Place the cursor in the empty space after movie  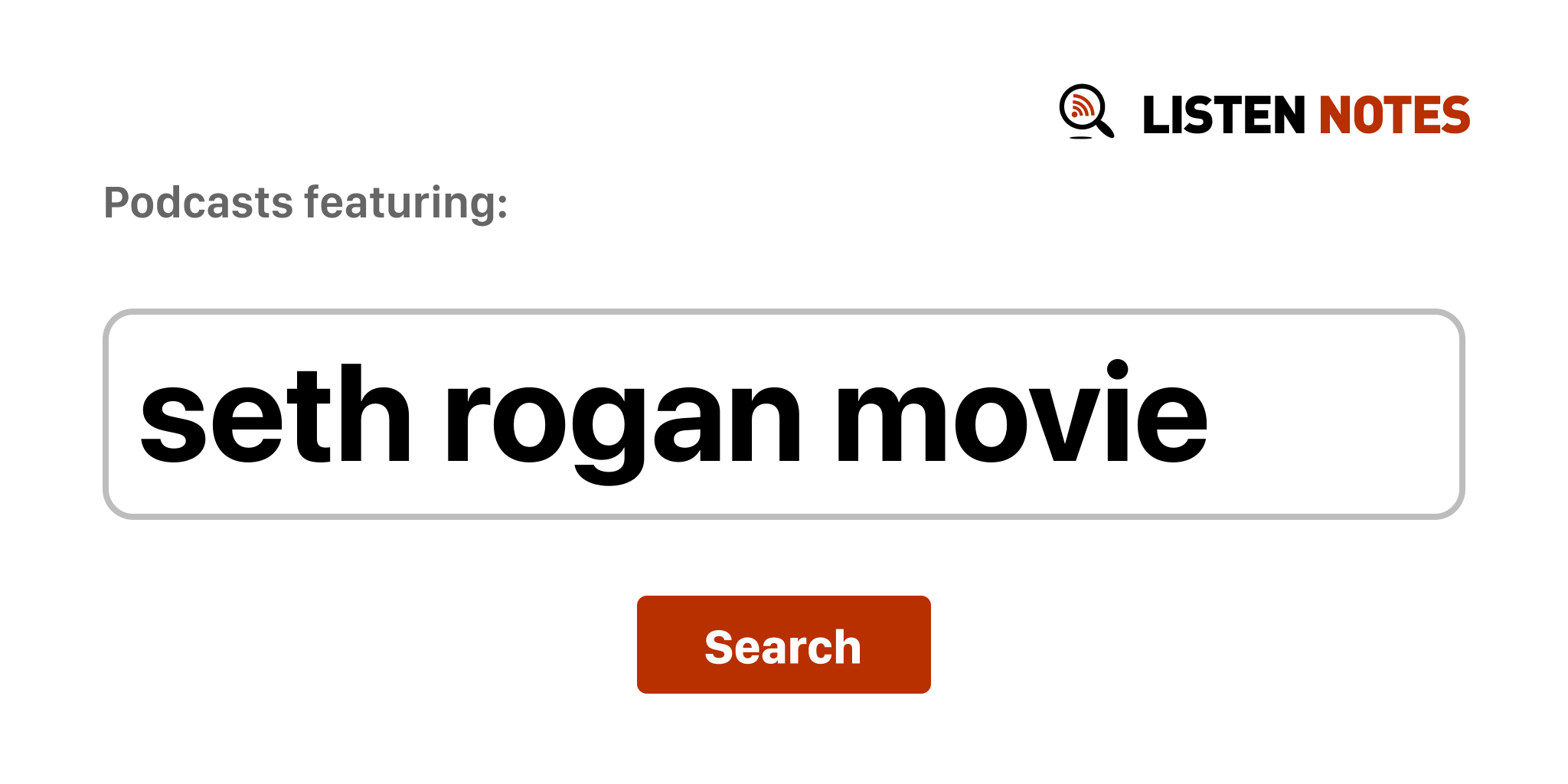[x=1332, y=414]
